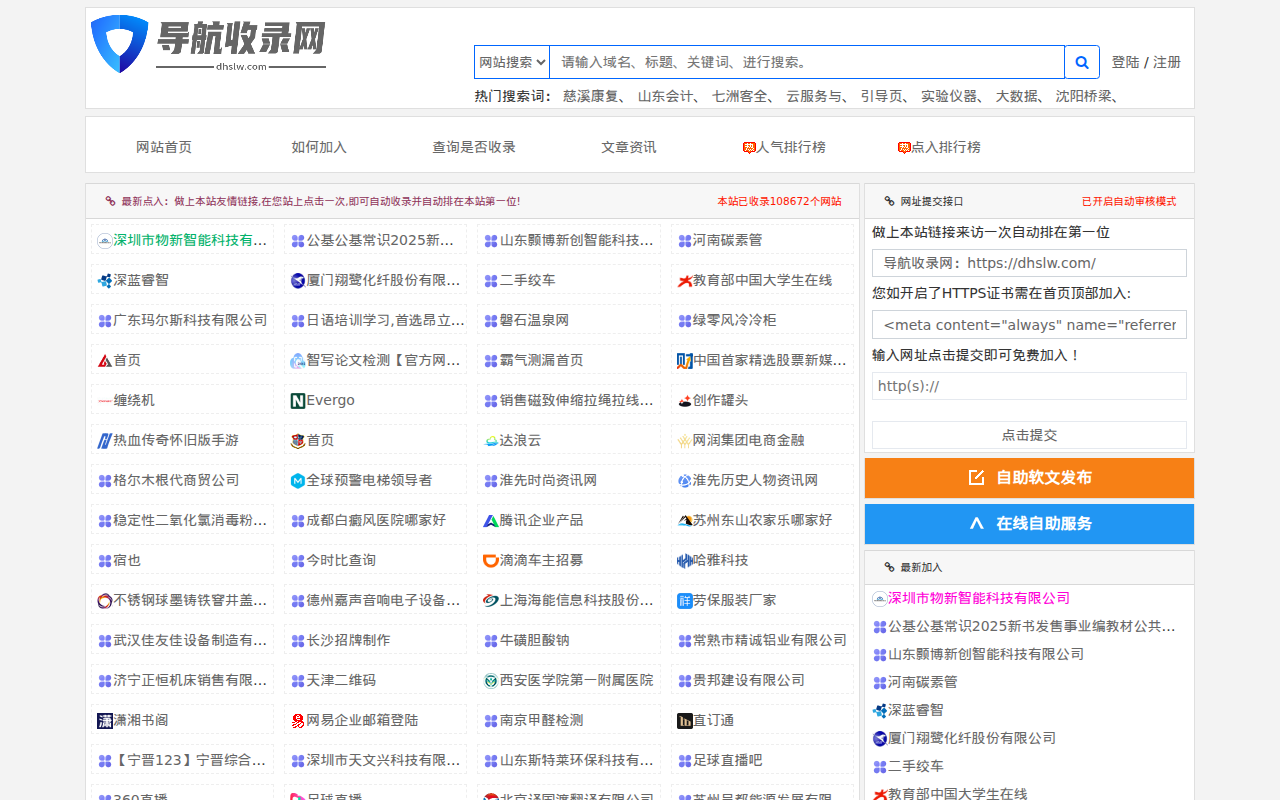Click favicon beside 热血传奇怀旧版手游

click(x=105, y=441)
